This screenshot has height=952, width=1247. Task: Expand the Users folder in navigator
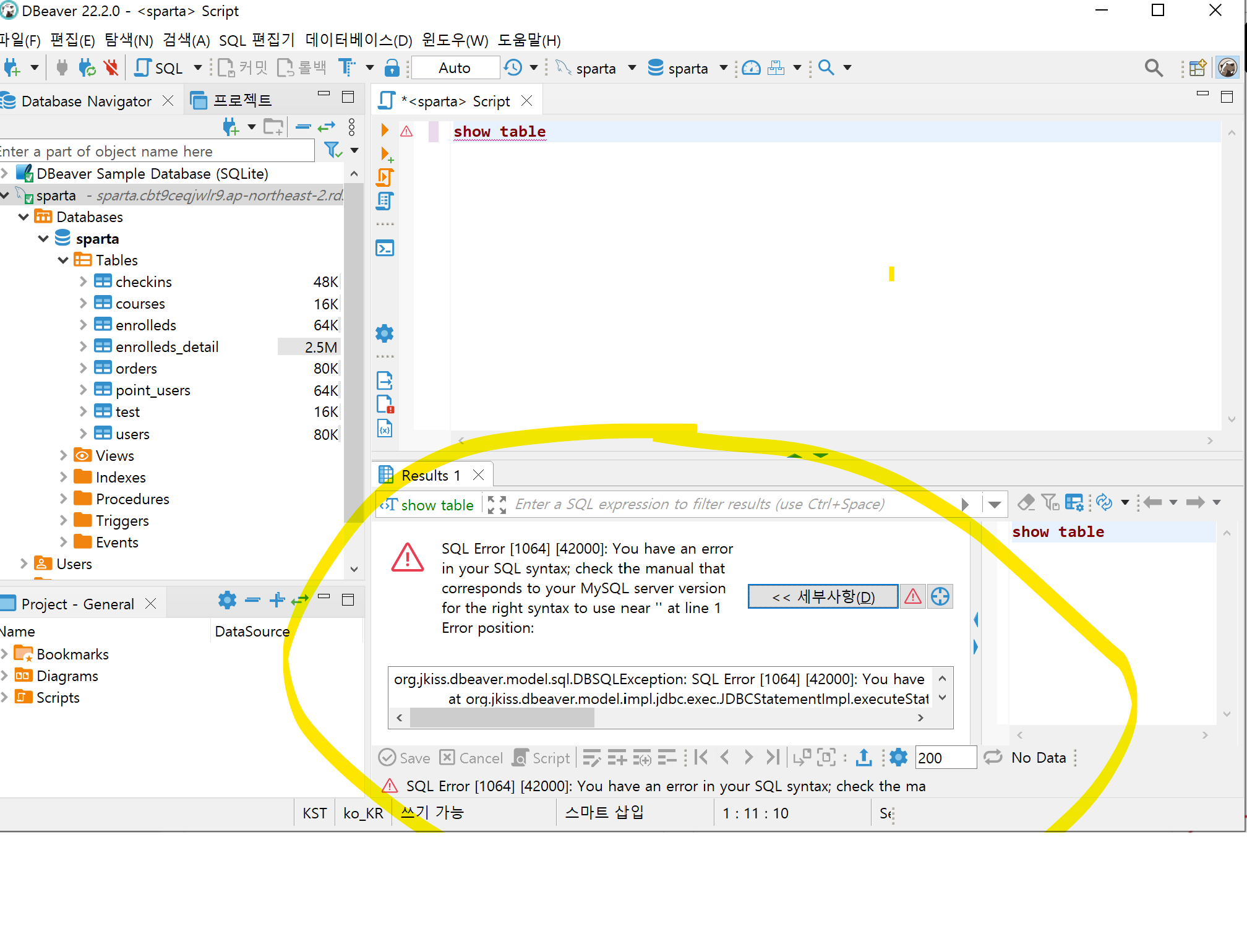24,564
